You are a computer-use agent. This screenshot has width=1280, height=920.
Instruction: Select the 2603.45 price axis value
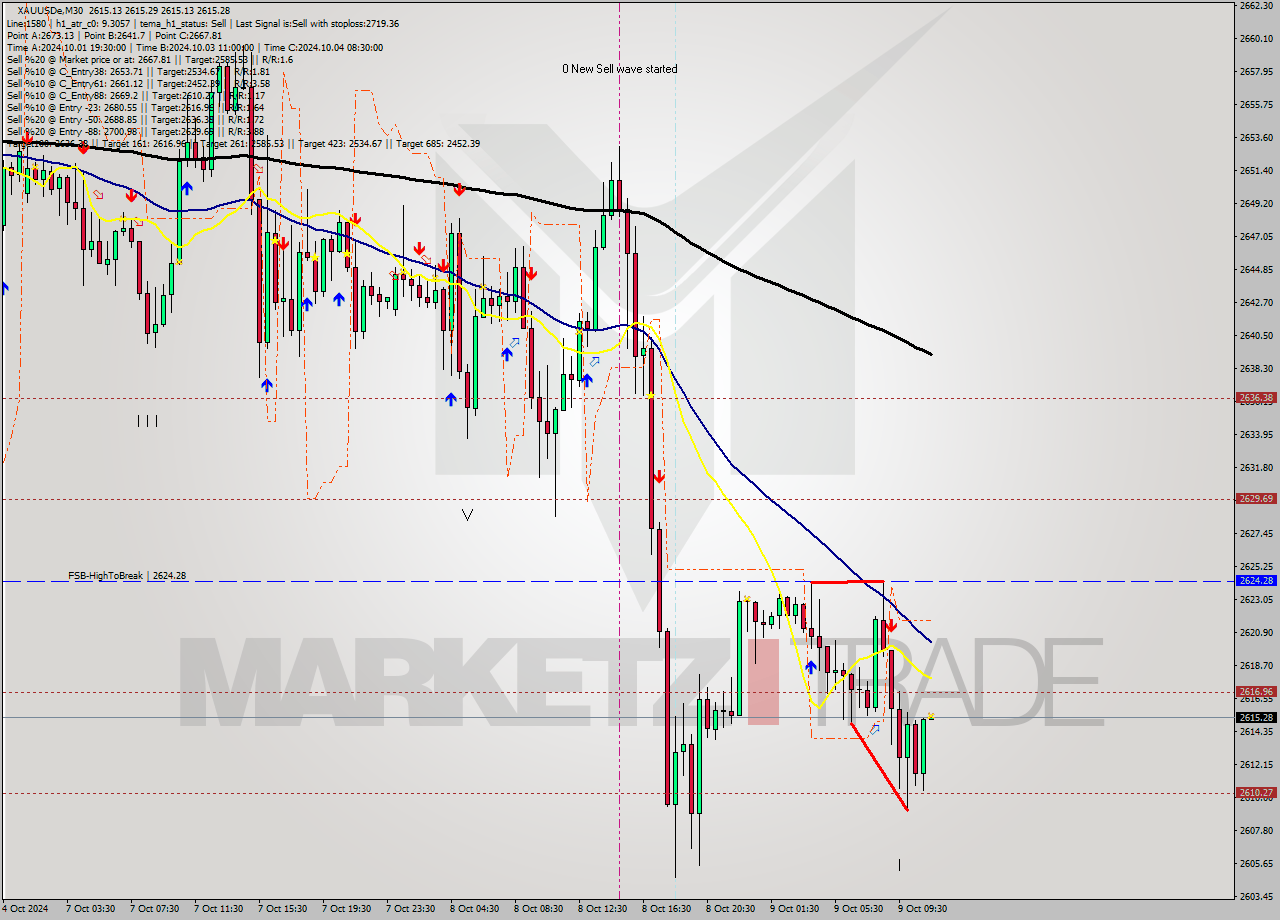click(x=1256, y=896)
